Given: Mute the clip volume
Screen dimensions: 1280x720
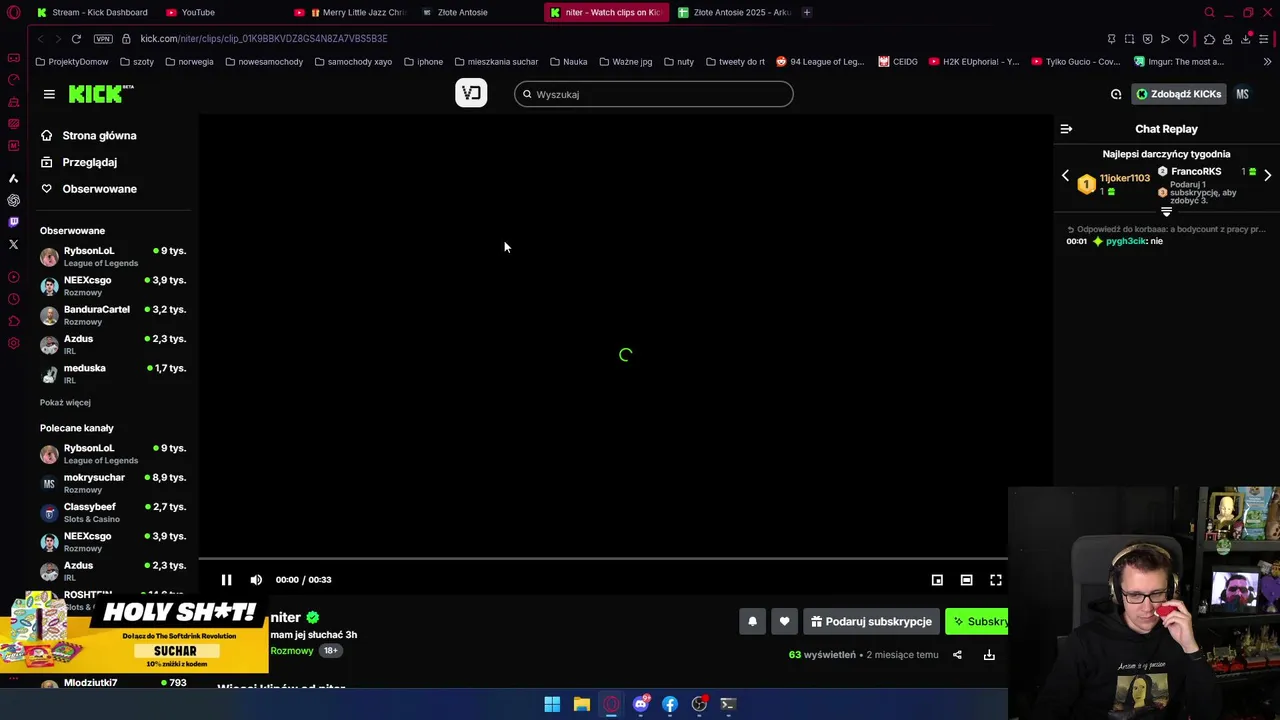Looking at the screenshot, I should tap(256, 580).
